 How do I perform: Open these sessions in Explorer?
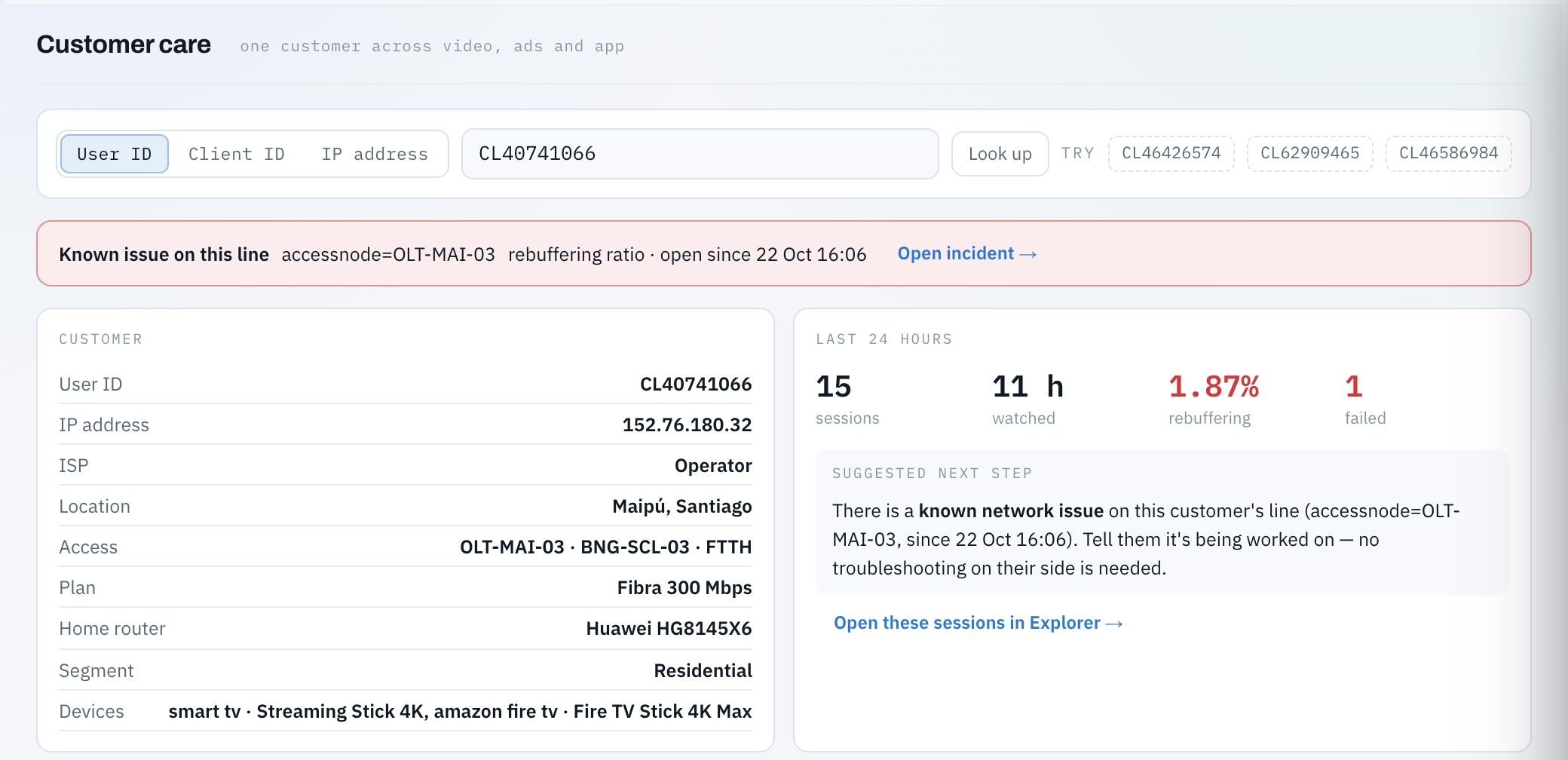click(x=978, y=623)
